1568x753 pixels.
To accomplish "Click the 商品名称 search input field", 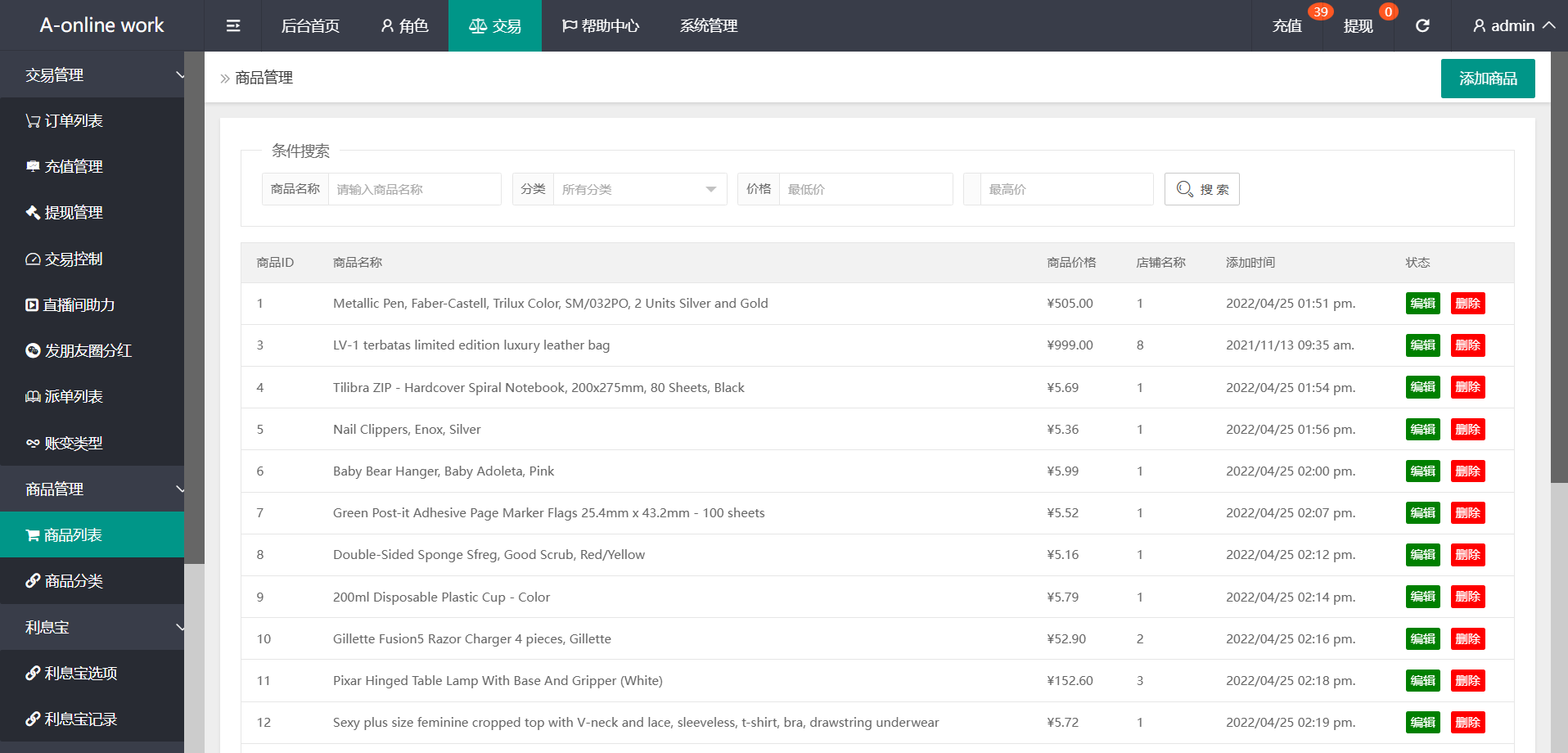I will pos(414,189).
